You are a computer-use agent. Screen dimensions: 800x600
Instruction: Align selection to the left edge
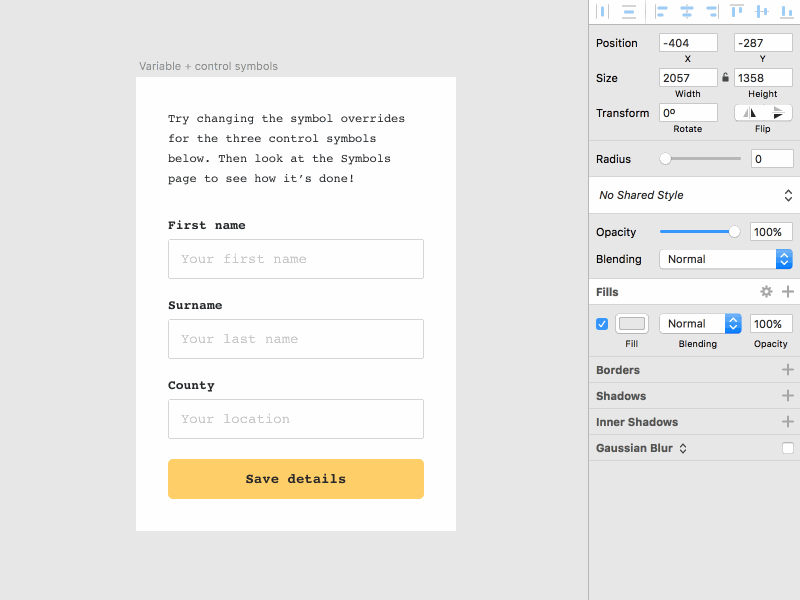click(x=660, y=11)
